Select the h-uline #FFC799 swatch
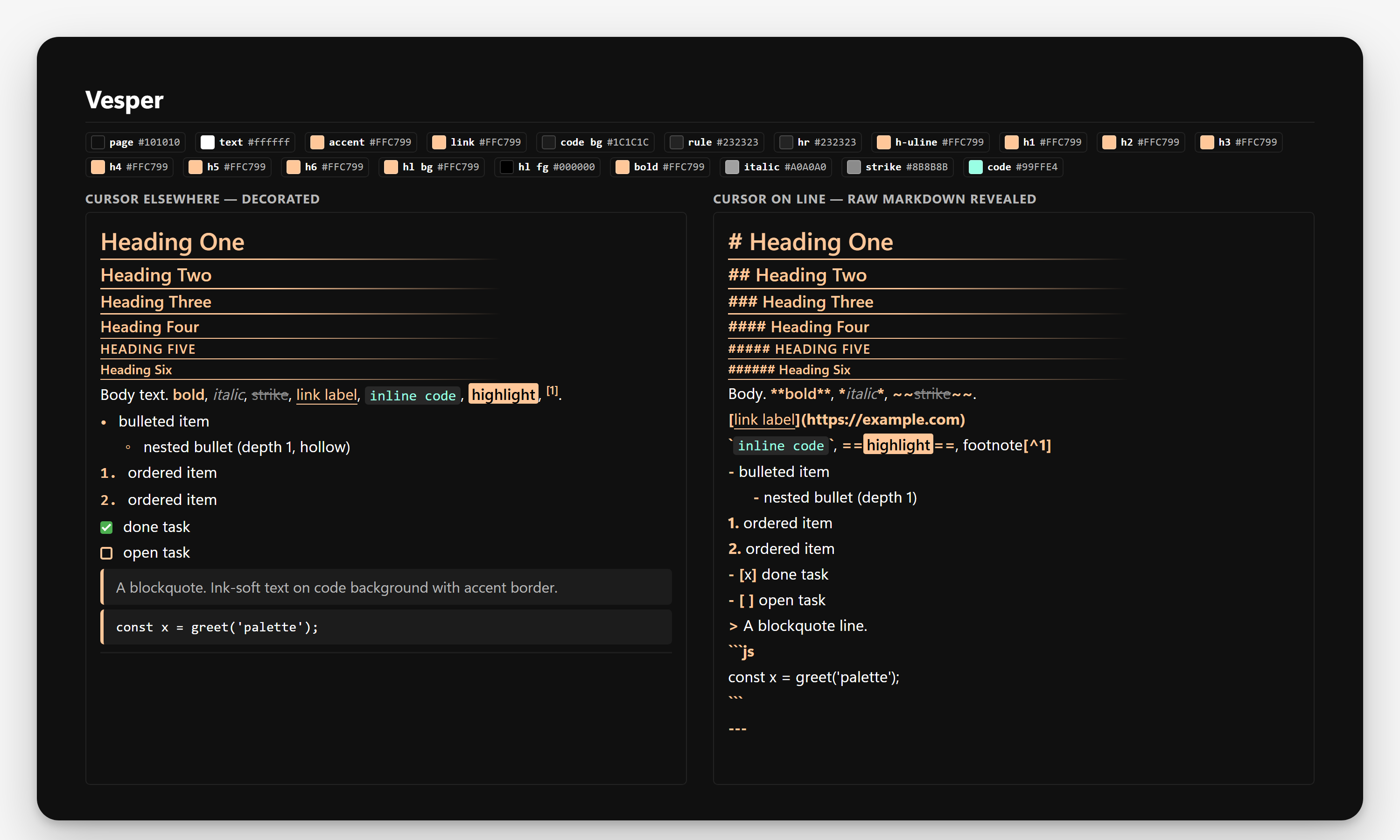Screen dimensions: 1400x840 coord(931,142)
